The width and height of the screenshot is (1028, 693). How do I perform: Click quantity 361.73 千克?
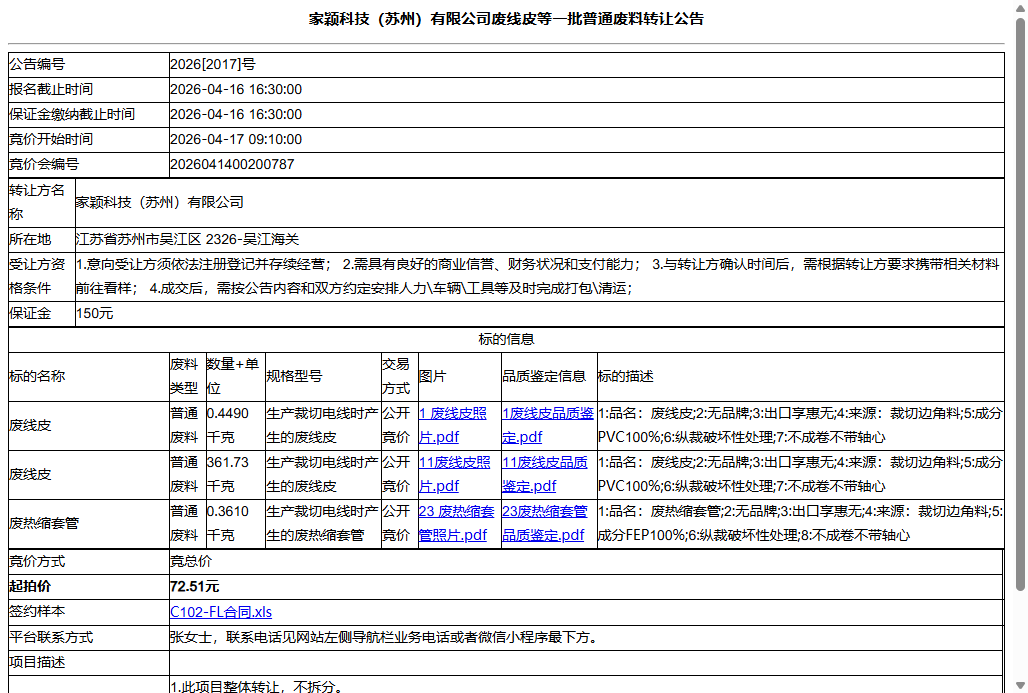[x=227, y=474]
